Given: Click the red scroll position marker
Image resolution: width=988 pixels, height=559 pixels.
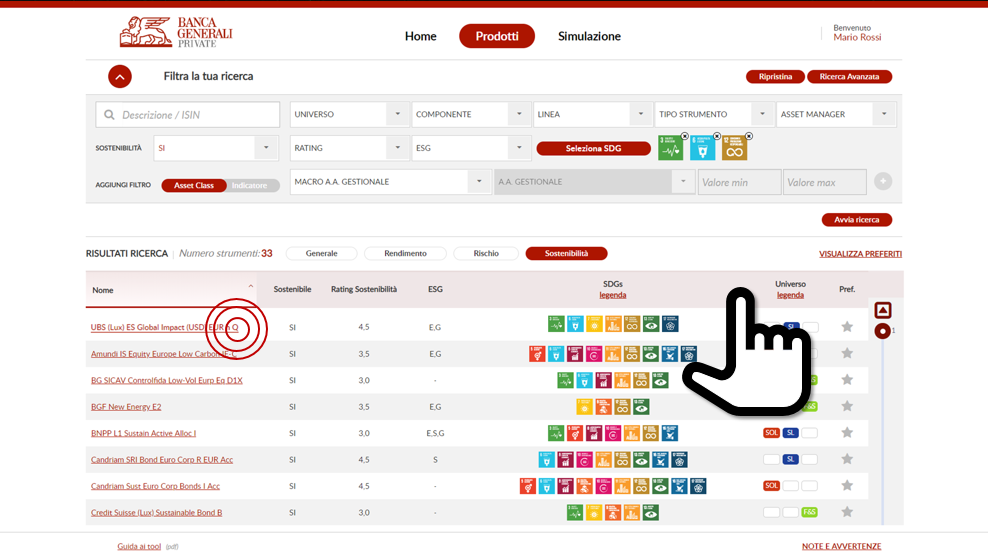Looking at the screenshot, I should [882, 331].
